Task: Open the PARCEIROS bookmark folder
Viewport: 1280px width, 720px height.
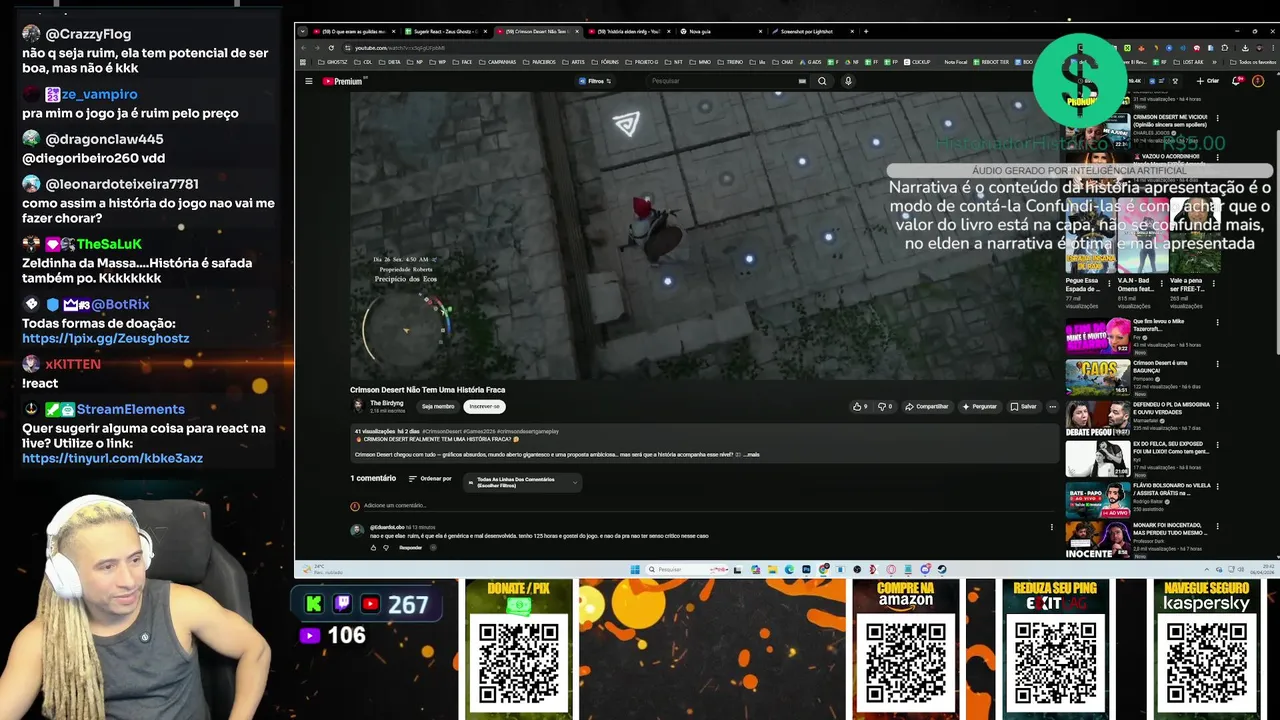Action: (x=540, y=62)
